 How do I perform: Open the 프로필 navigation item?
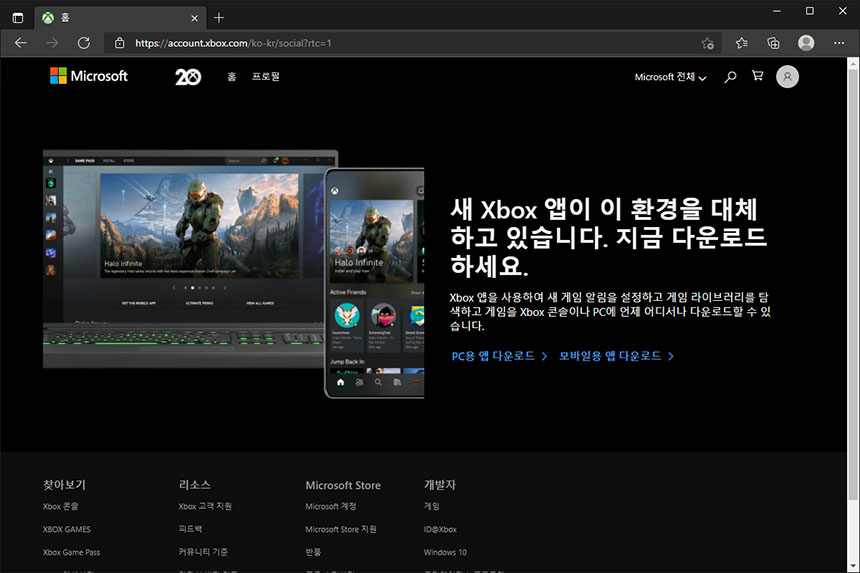tap(265, 77)
